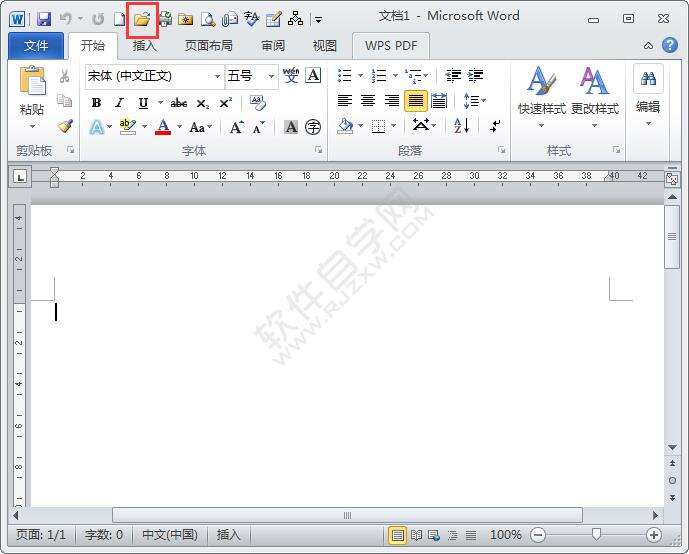Toggle justified alignment button
The height and width of the screenshot is (554, 689).
415,101
